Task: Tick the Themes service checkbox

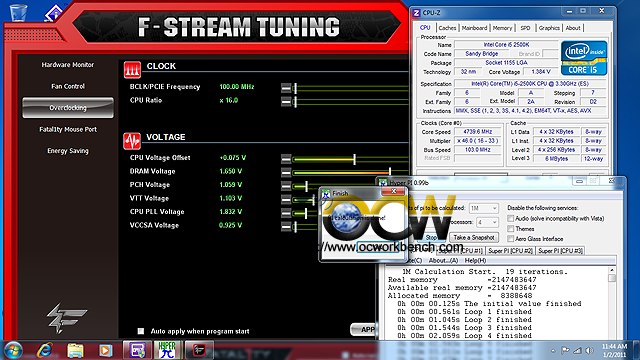Action: [x=511, y=229]
